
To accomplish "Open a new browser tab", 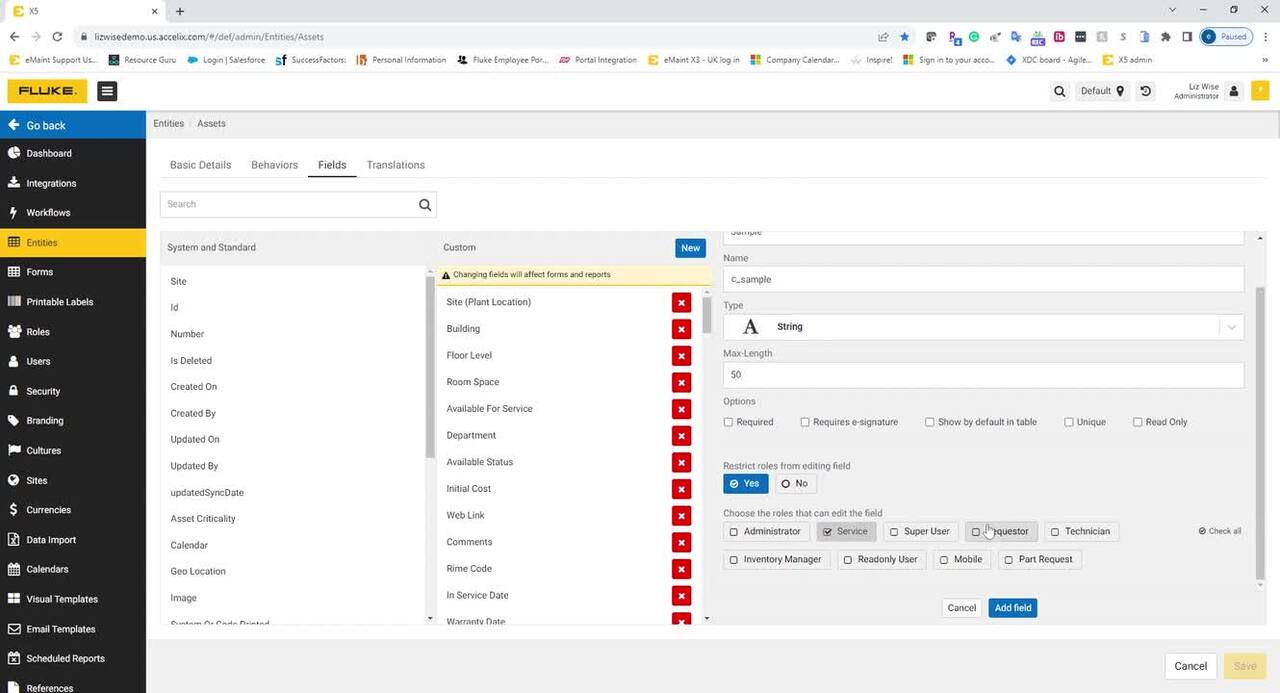I will point(180,11).
